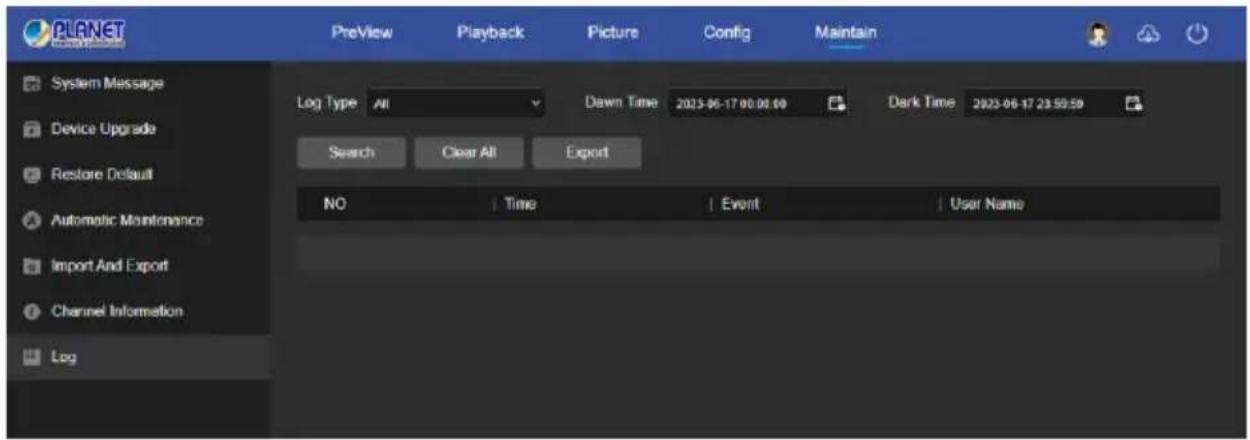1250x440 pixels.
Task: Open the Picture tab
Action: (x=611, y=33)
